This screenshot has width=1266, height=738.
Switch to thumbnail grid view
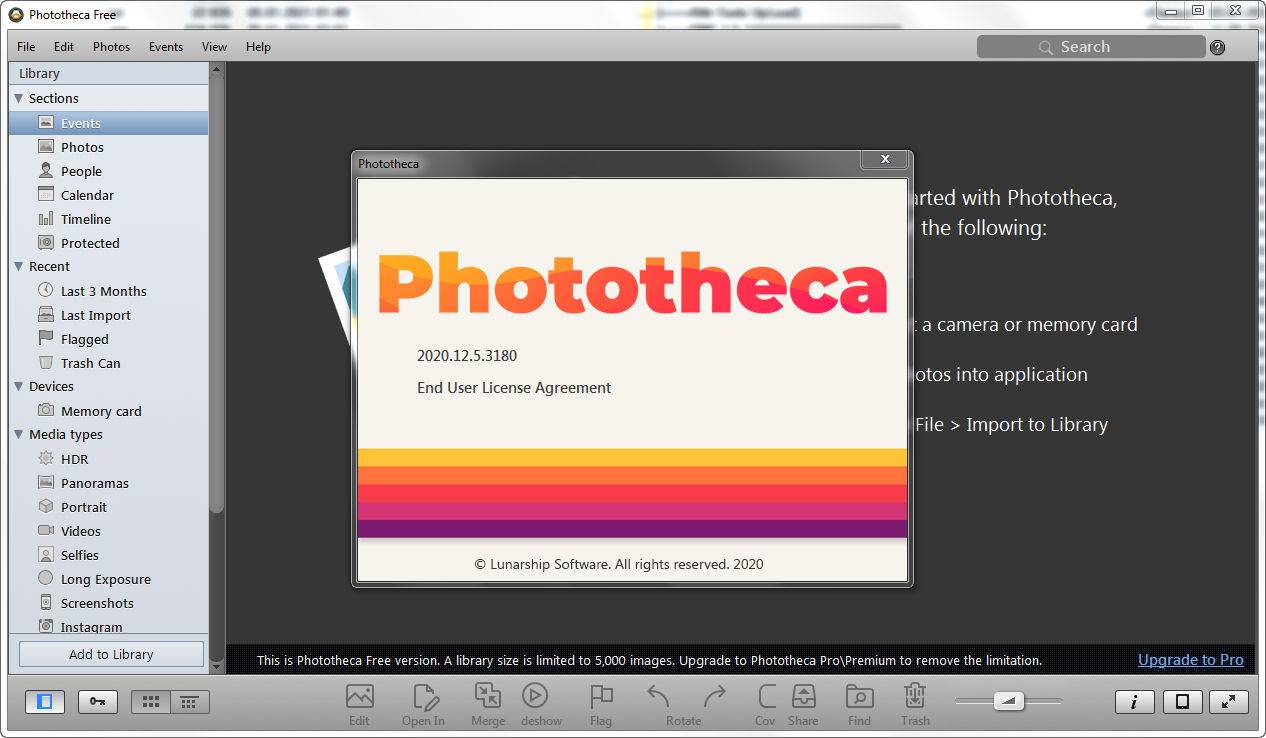click(151, 702)
